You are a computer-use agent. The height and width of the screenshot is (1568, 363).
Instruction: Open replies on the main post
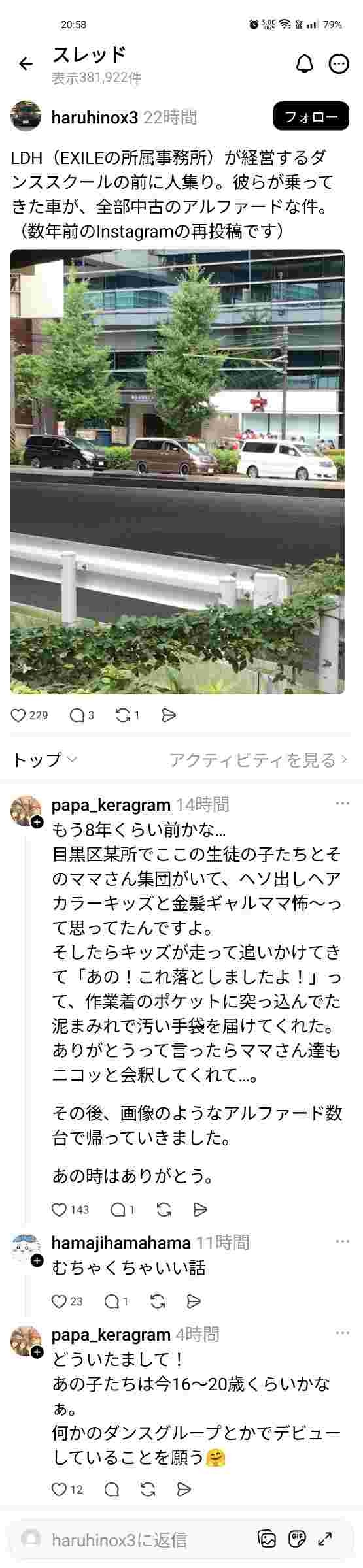[x=77, y=715]
